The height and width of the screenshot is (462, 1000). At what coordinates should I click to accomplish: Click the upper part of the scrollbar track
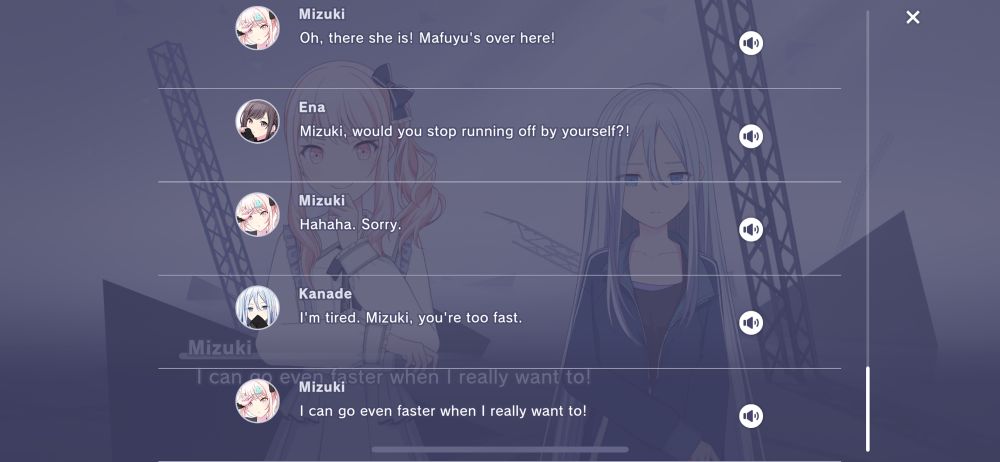pyautogui.click(x=867, y=128)
